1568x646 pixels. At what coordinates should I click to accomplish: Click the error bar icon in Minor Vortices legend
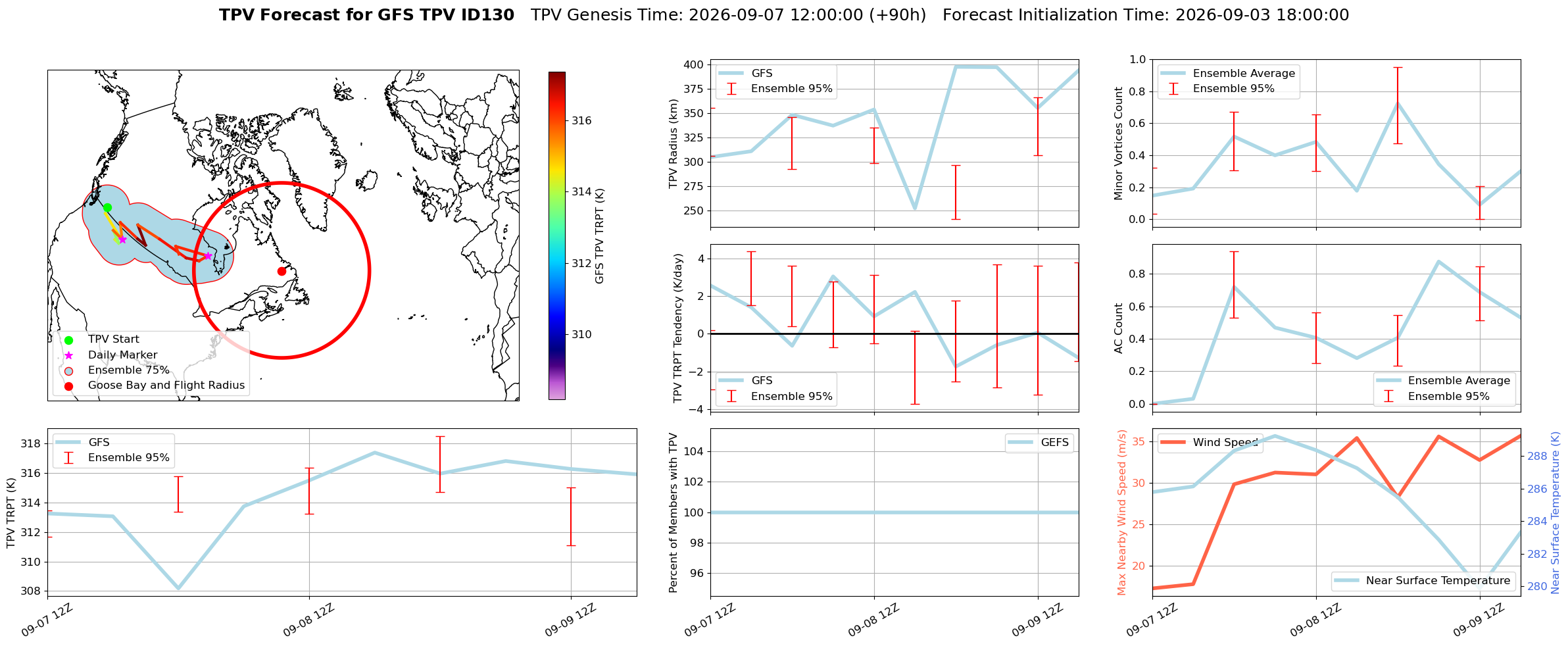pyautogui.click(x=1173, y=89)
